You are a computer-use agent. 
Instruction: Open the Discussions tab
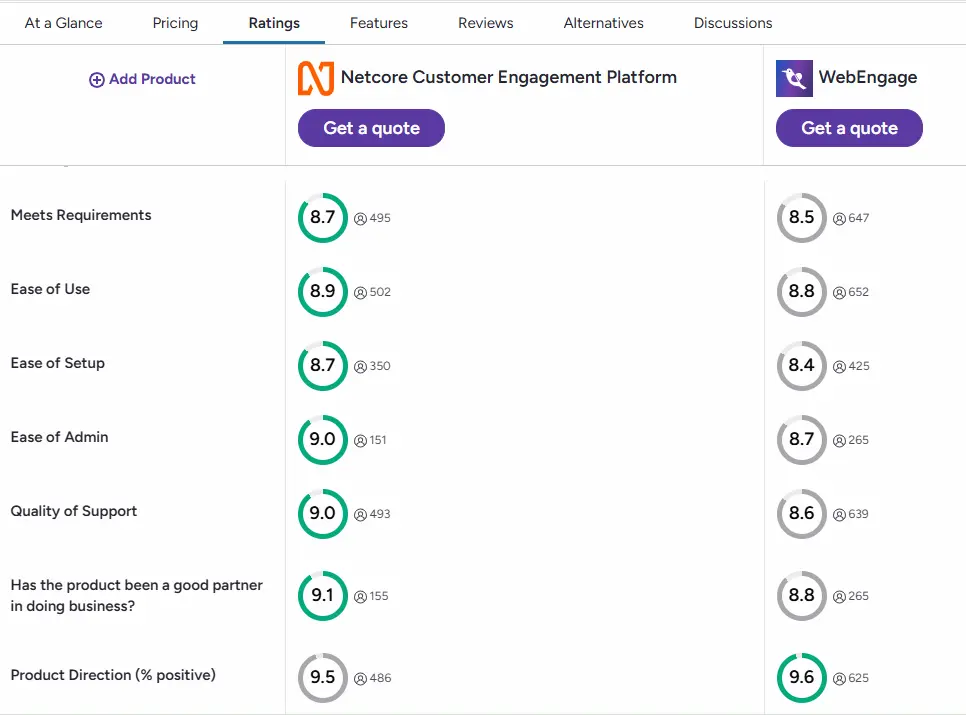(x=733, y=23)
